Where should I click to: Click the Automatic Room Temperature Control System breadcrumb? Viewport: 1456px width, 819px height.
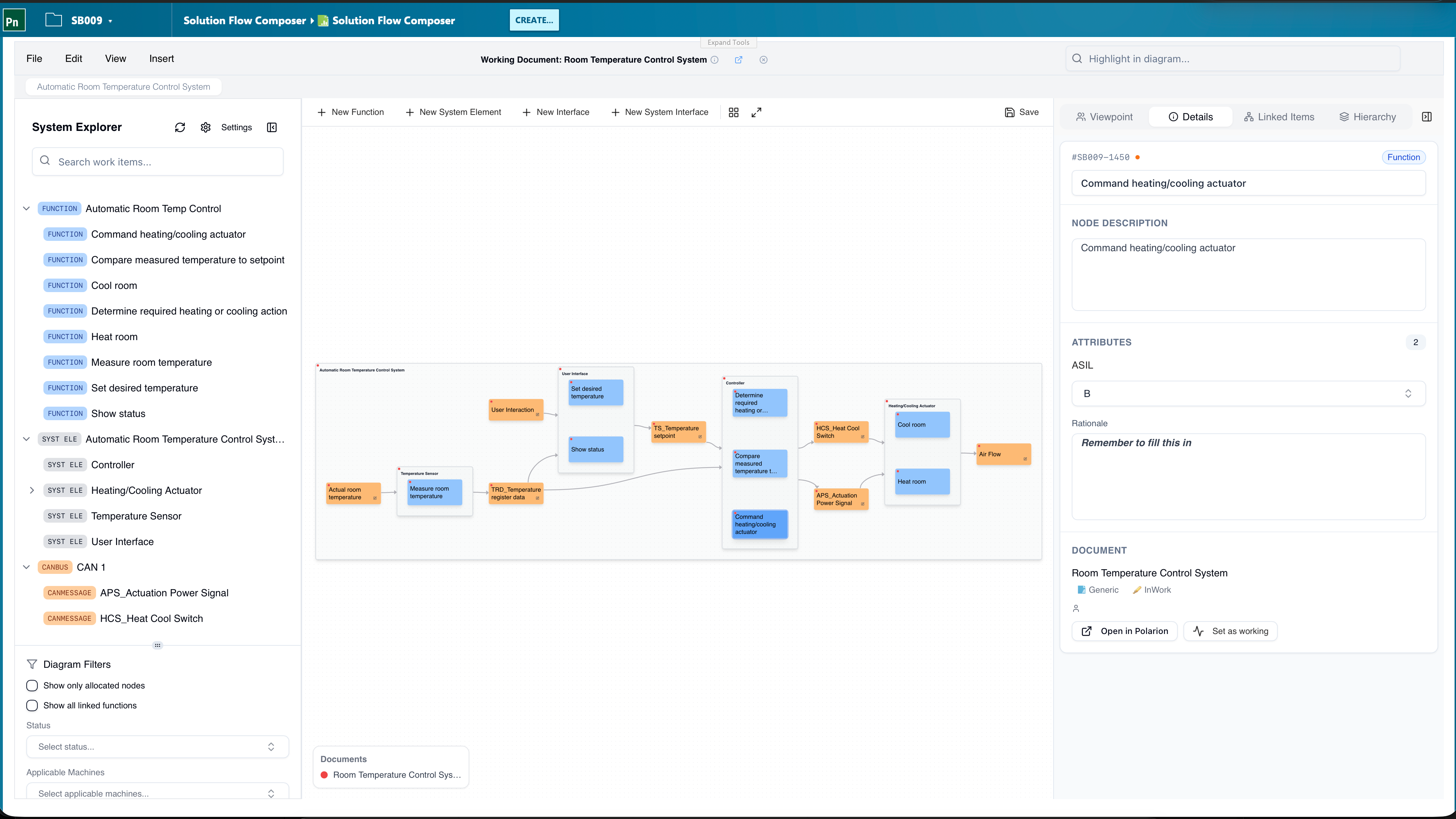coord(123,86)
